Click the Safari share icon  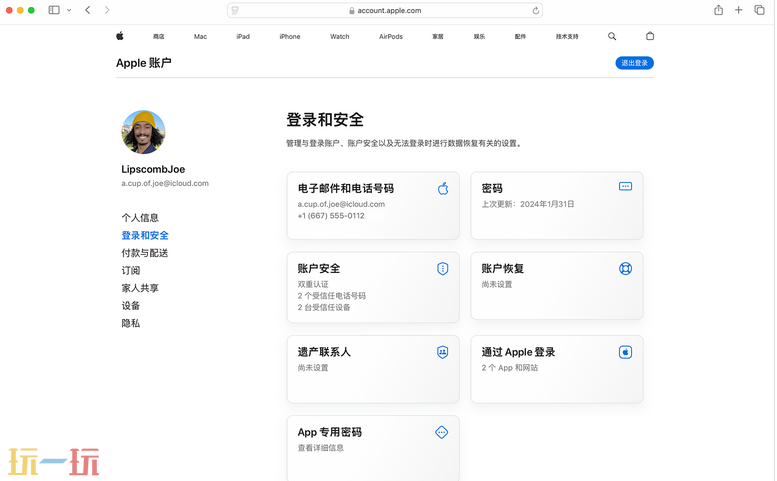click(719, 10)
